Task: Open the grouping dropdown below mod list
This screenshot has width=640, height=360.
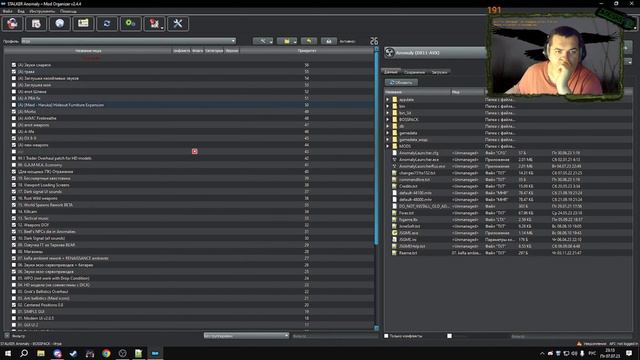Action: point(246,336)
